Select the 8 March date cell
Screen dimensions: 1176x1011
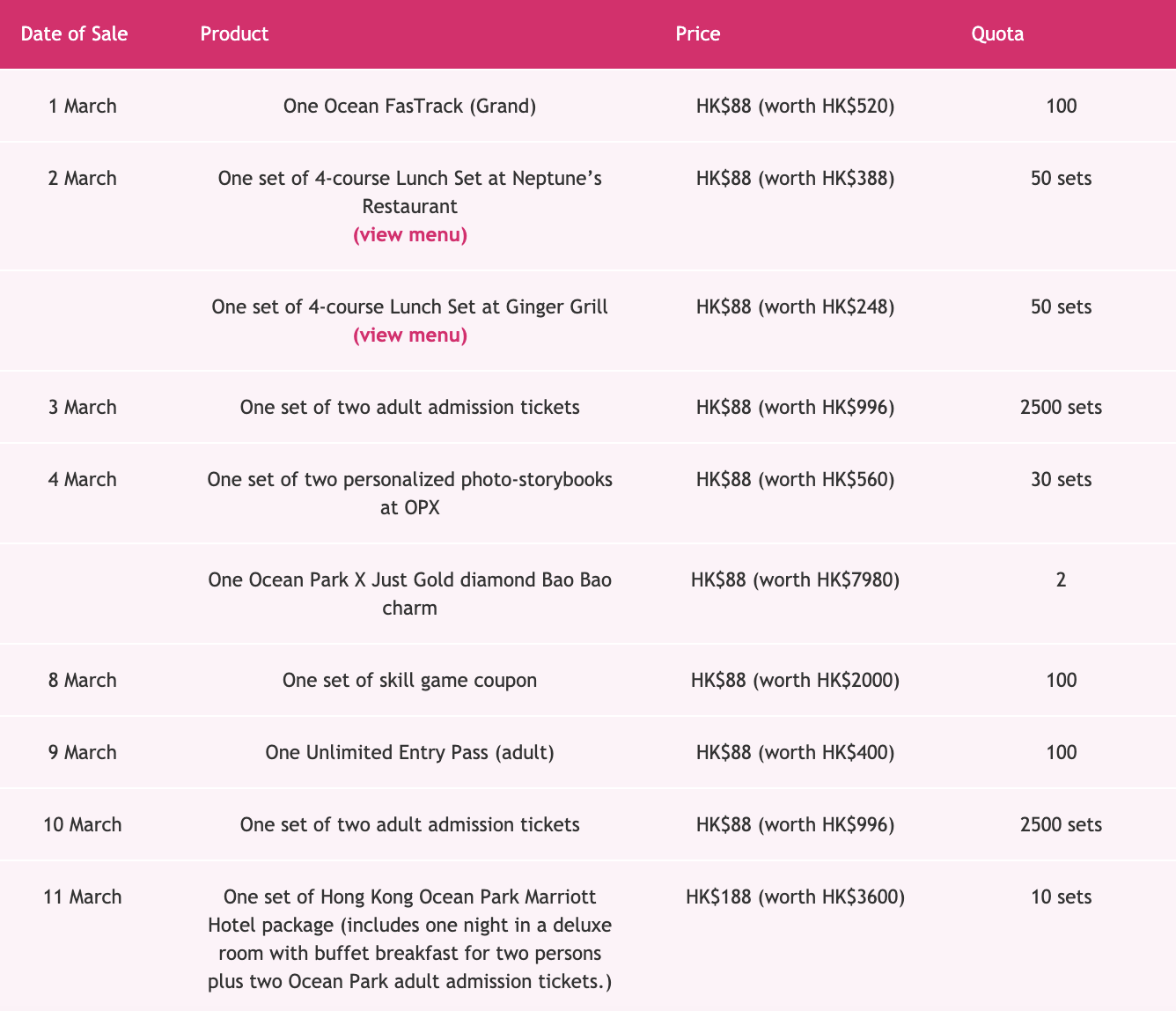[83, 680]
